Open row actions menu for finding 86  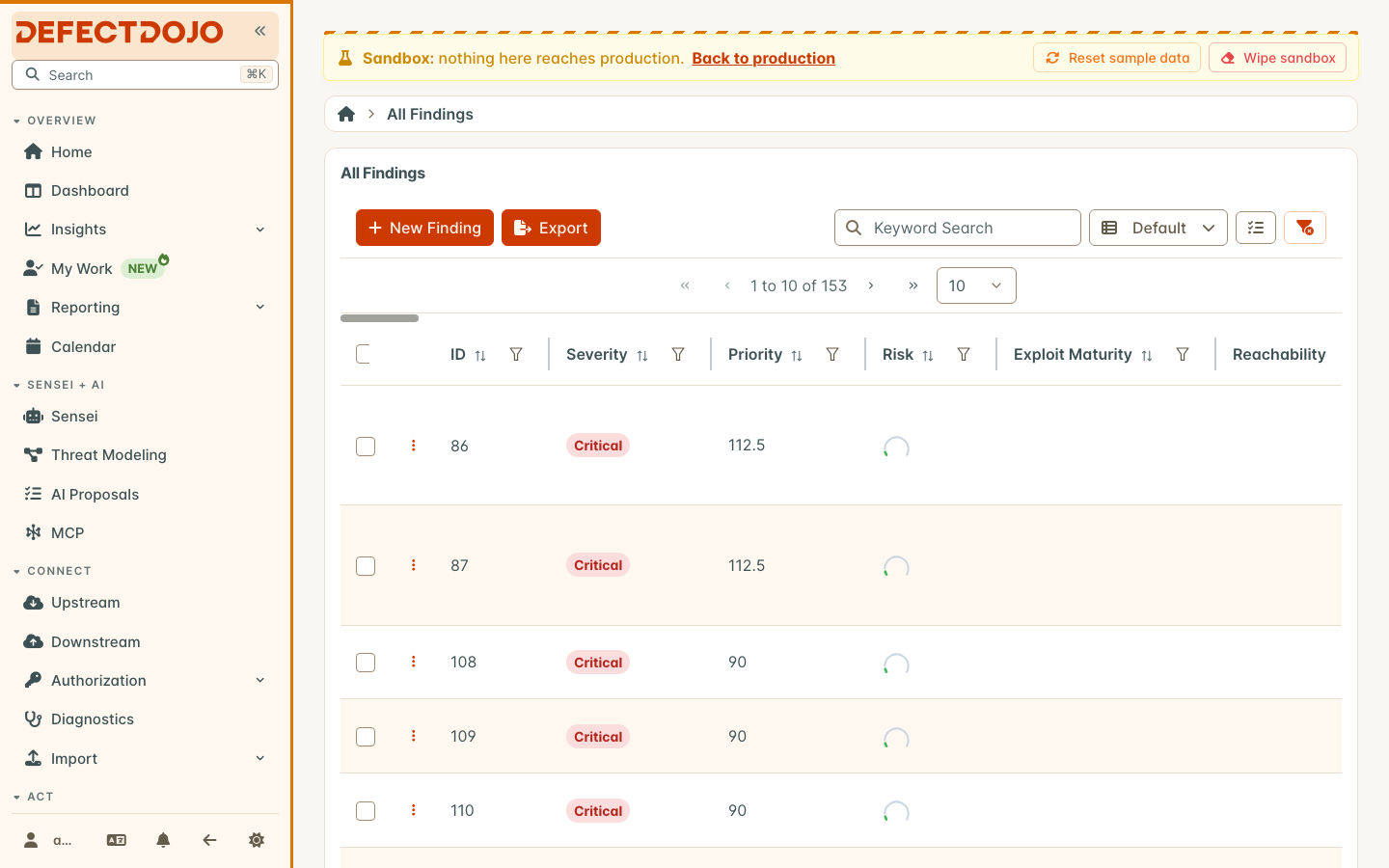tap(414, 446)
